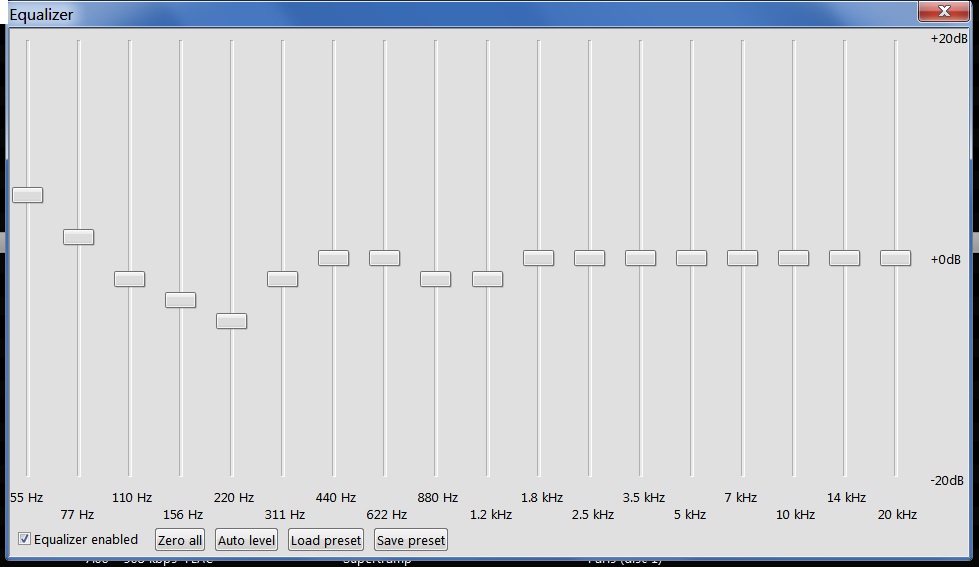The image size is (979, 567).
Task: Click the 2.5 kHz band slider handle
Action: coord(589,258)
